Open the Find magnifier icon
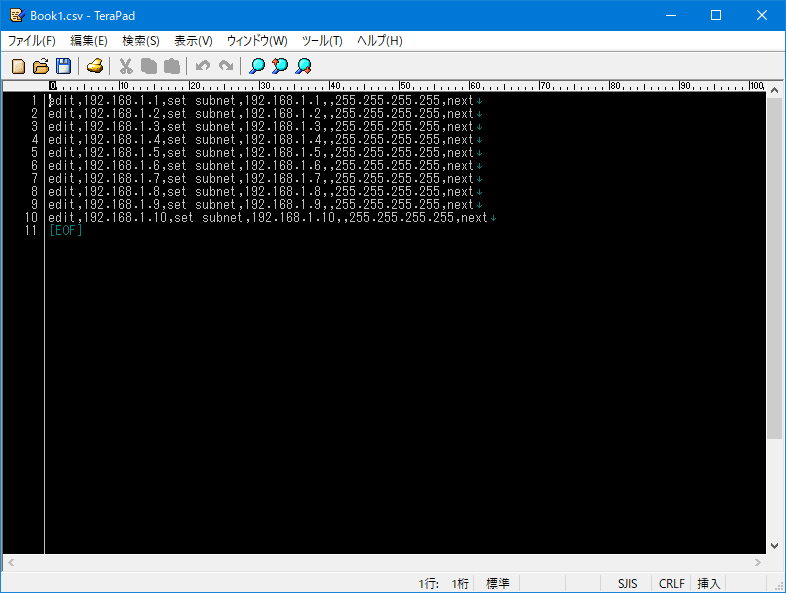The width and height of the screenshot is (786, 593). (x=257, y=67)
